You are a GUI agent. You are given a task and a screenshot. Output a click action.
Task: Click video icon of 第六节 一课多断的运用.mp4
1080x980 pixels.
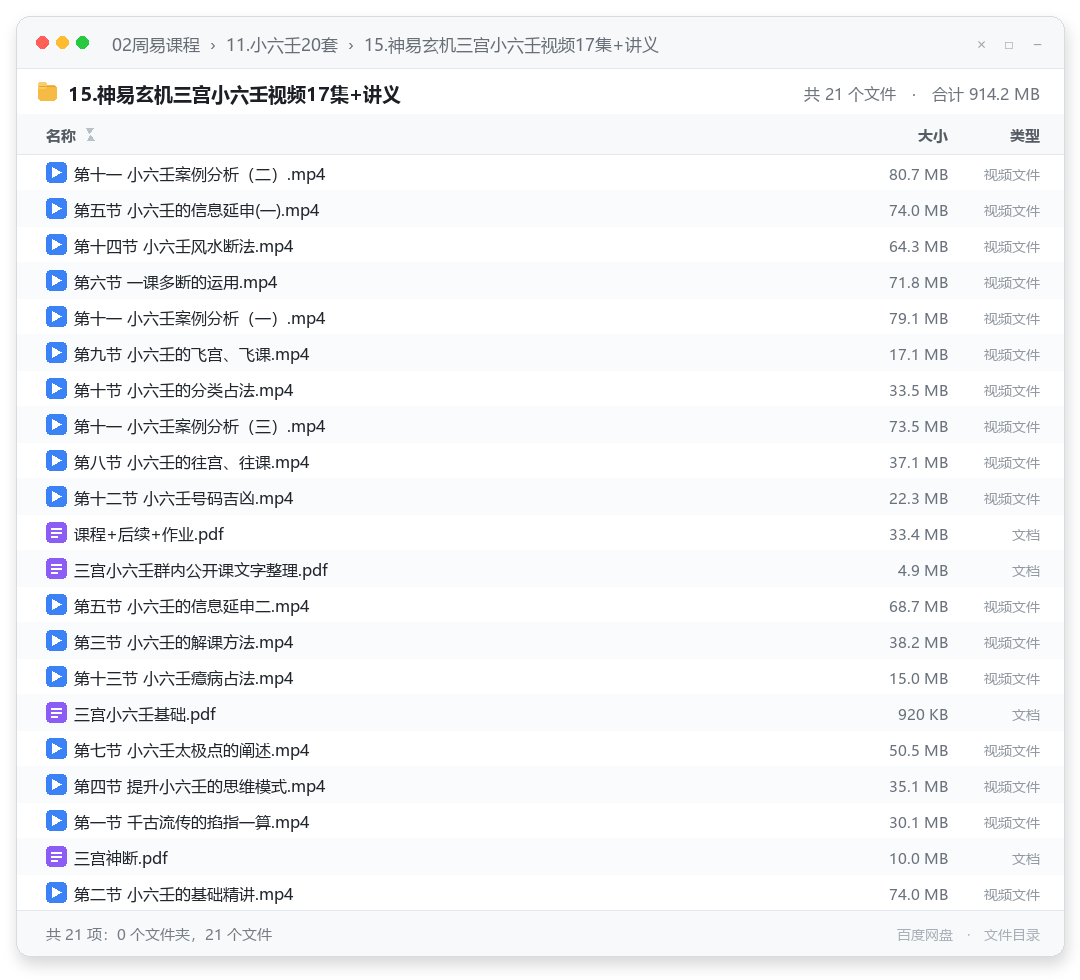56,281
